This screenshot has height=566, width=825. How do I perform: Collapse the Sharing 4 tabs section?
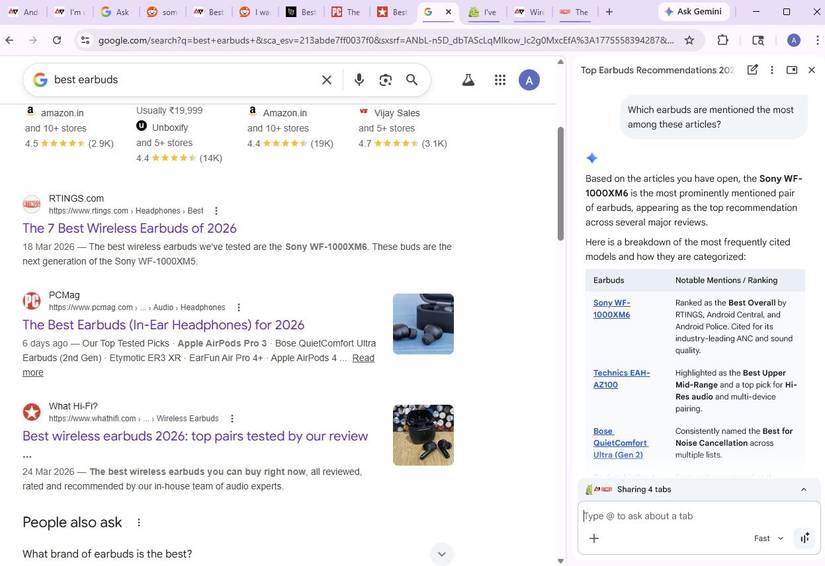click(x=803, y=490)
